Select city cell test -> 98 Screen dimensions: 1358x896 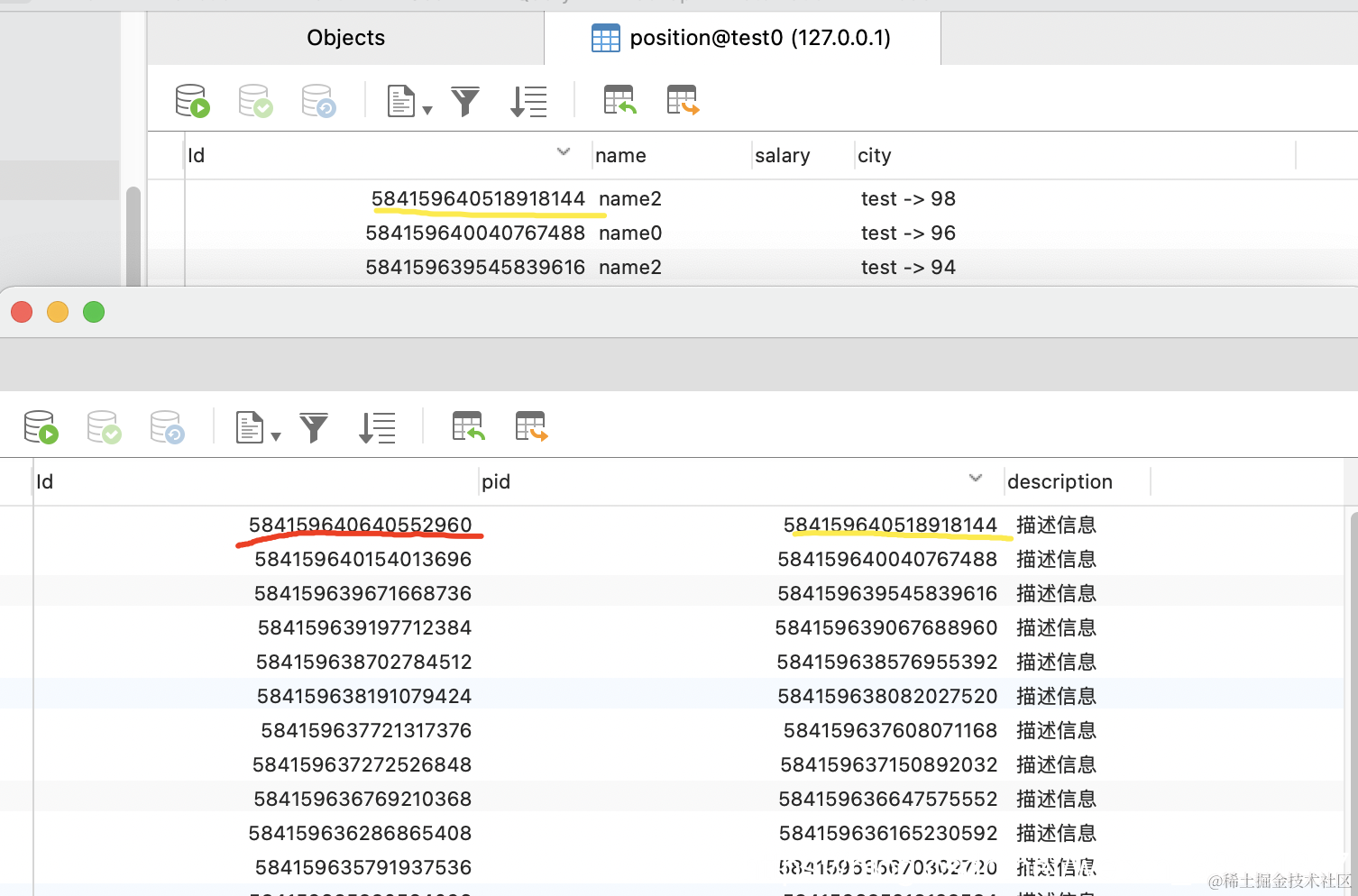(908, 198)
